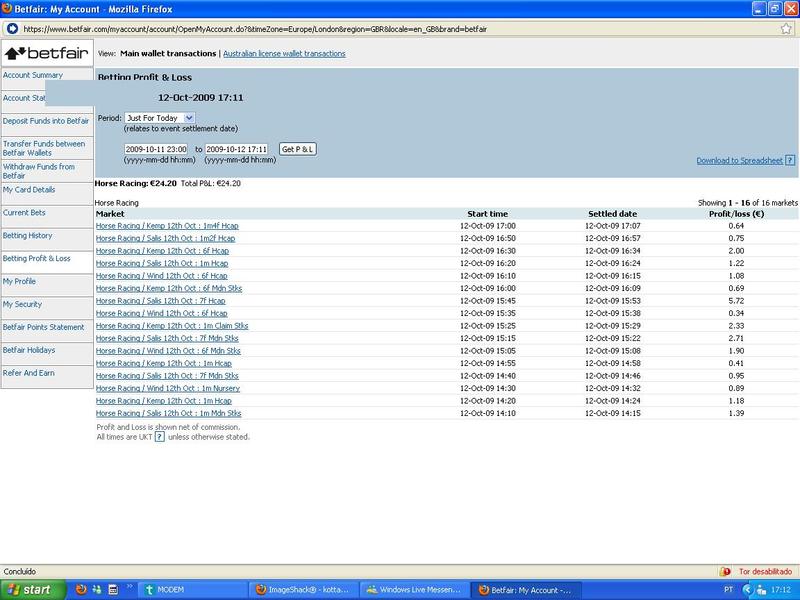800x600 pixels.
Task: Click the Tor desabilitado status bar icon
Action: pyautogui.click(x=725, y=571)
